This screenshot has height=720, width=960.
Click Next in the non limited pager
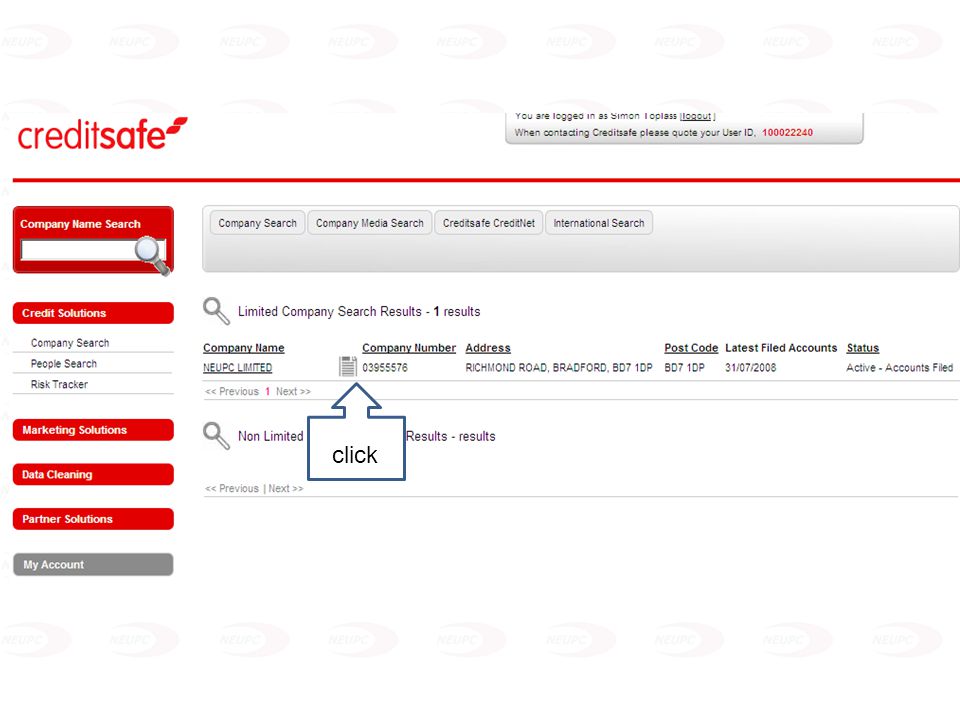(286, 489)
